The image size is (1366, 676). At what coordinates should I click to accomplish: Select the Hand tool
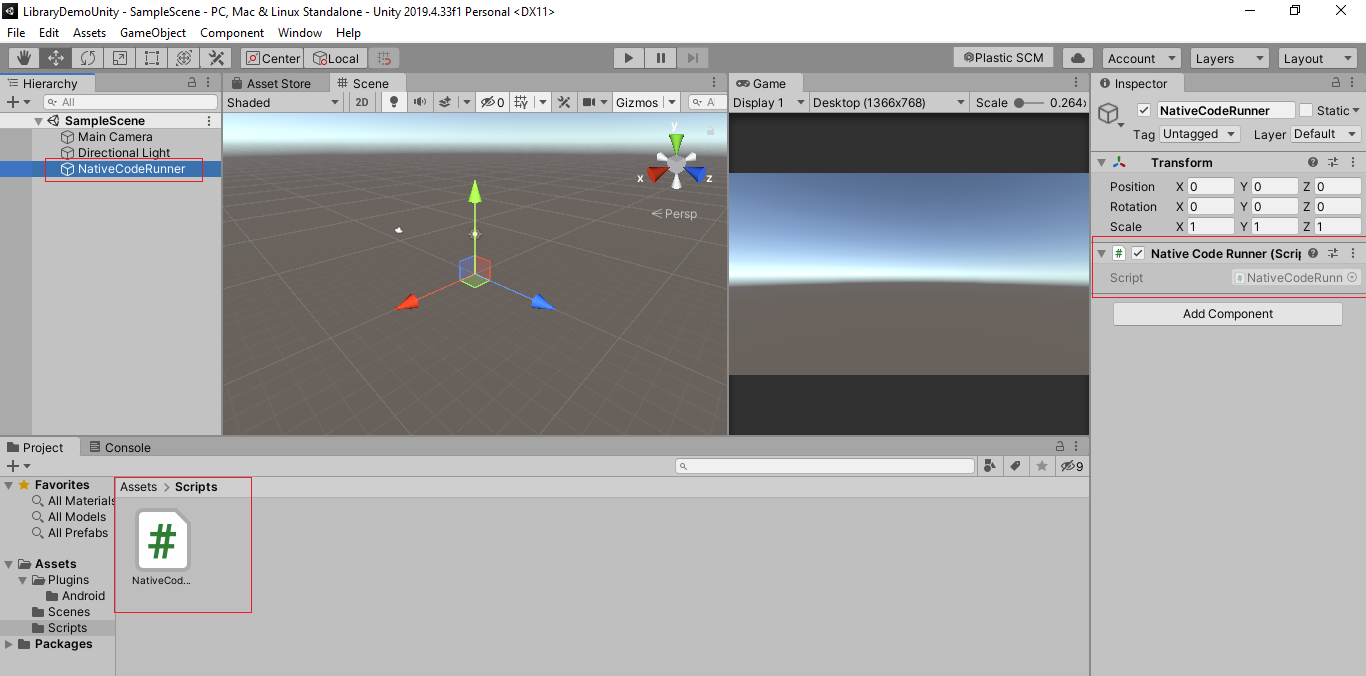coord(24,58)
